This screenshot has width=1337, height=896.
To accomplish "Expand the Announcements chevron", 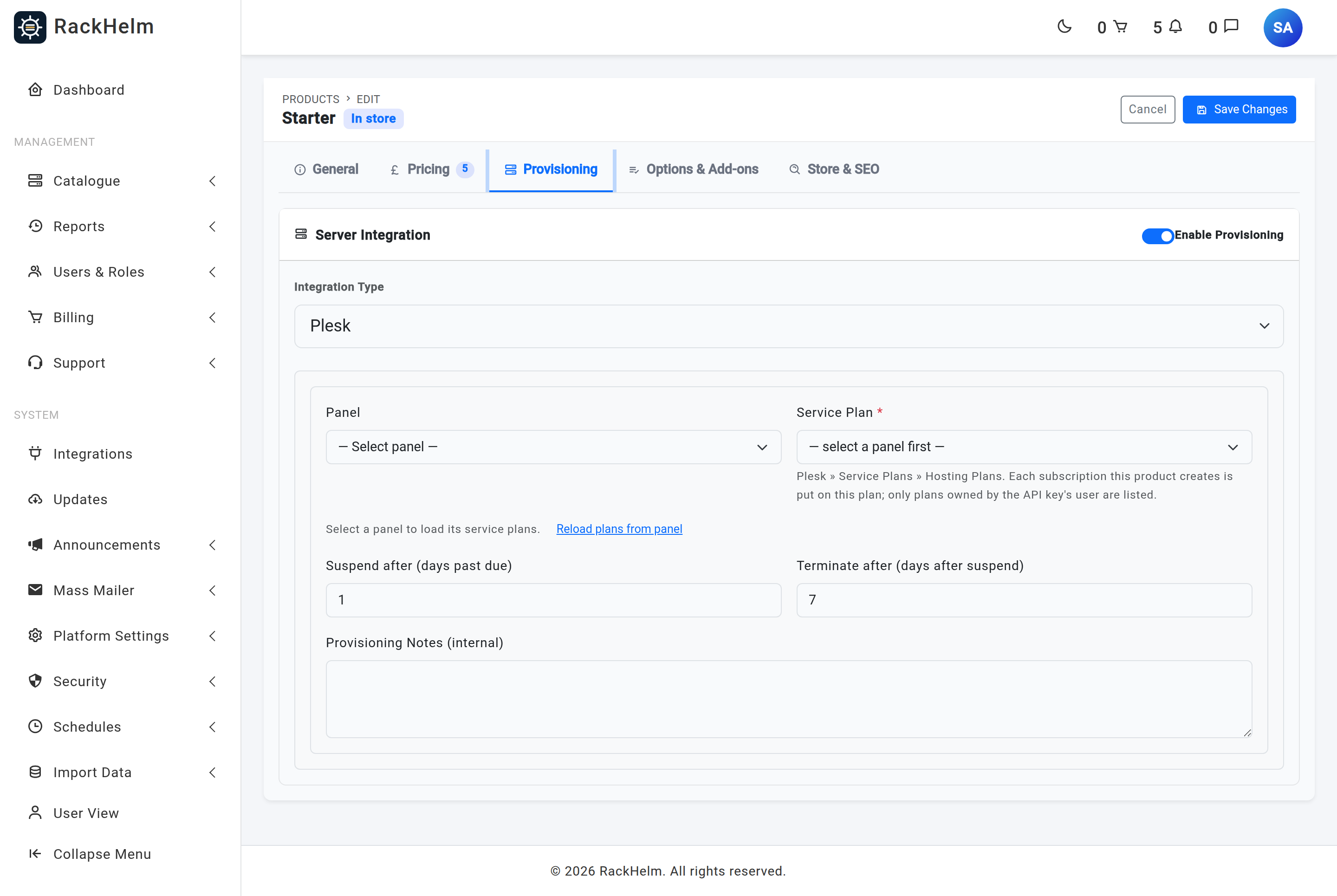I will click(213, 545).
